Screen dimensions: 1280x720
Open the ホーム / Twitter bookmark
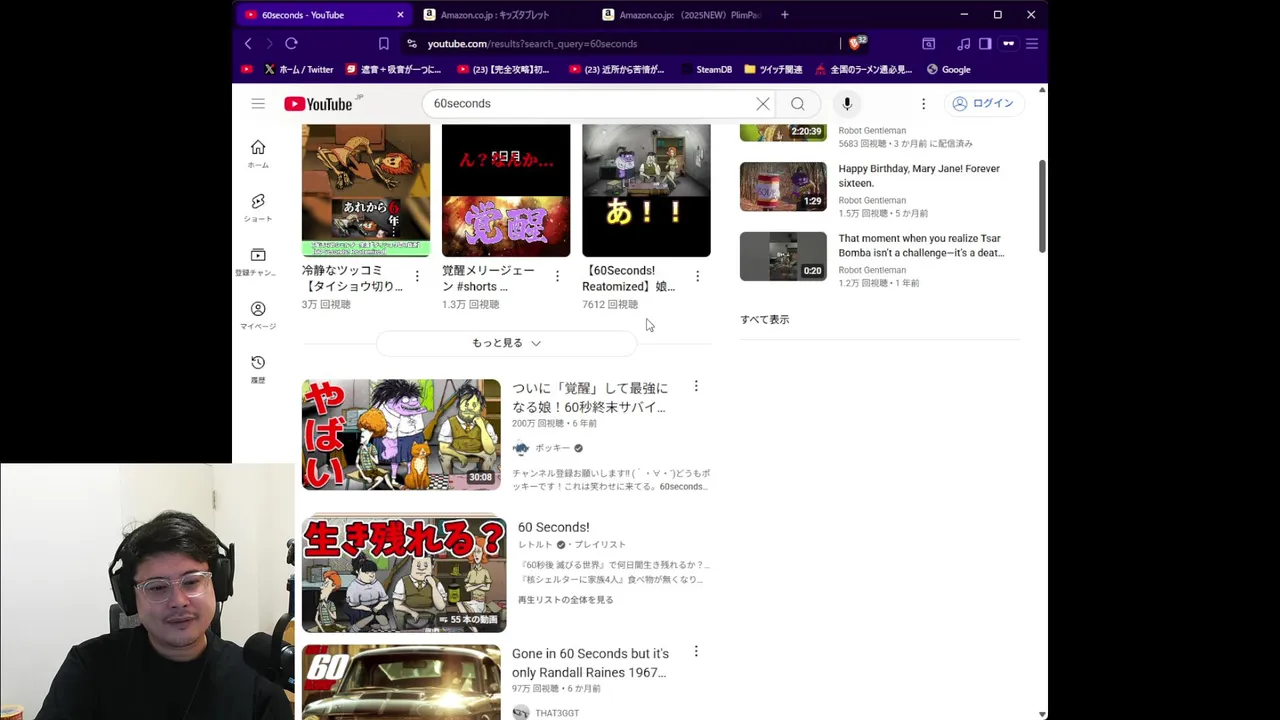(x=299, y=69)
